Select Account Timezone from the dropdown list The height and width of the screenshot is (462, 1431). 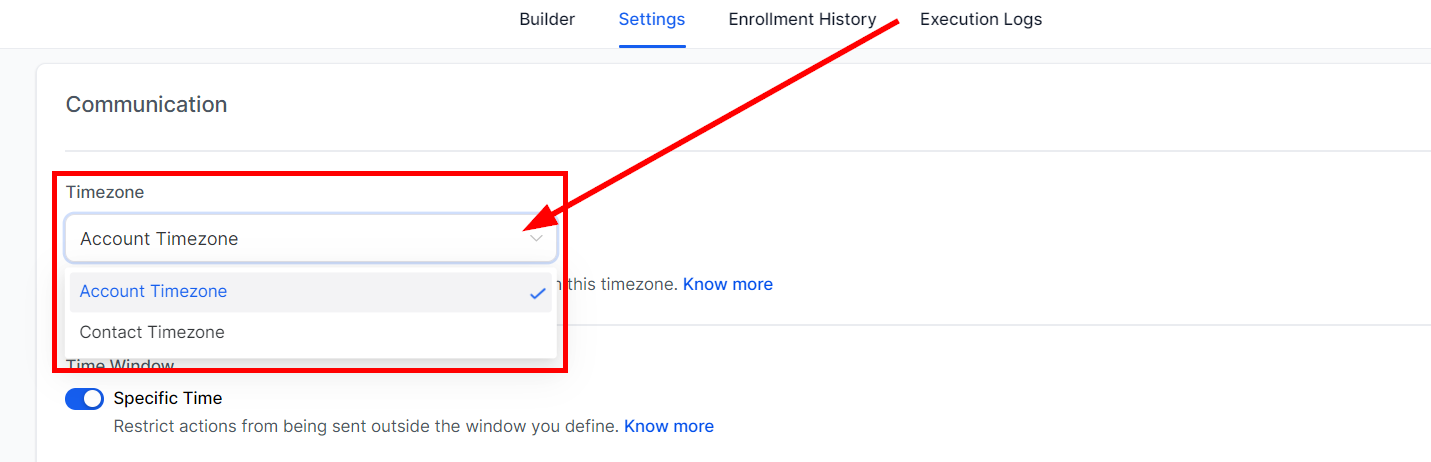point(154,292)
